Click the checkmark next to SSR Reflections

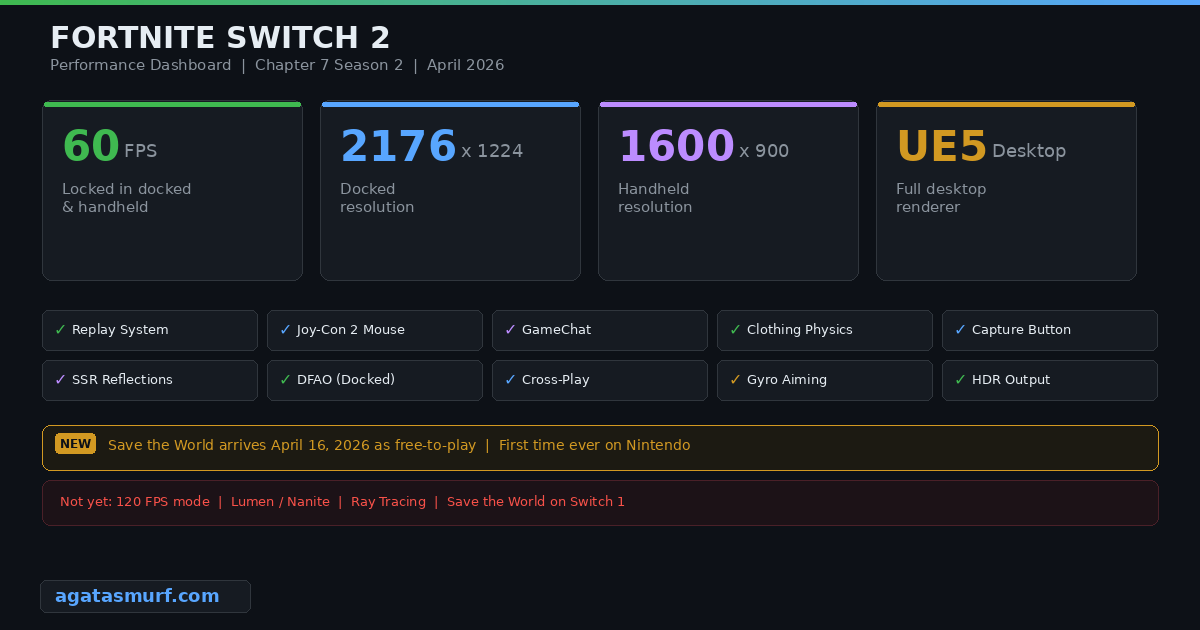tap(61, 380)
